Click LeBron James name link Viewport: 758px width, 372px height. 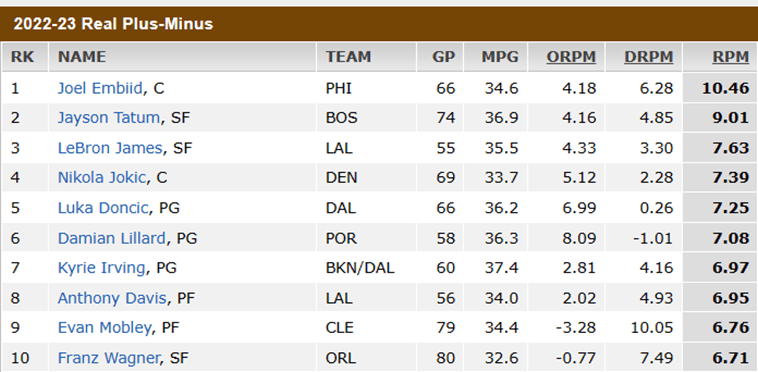110,148
